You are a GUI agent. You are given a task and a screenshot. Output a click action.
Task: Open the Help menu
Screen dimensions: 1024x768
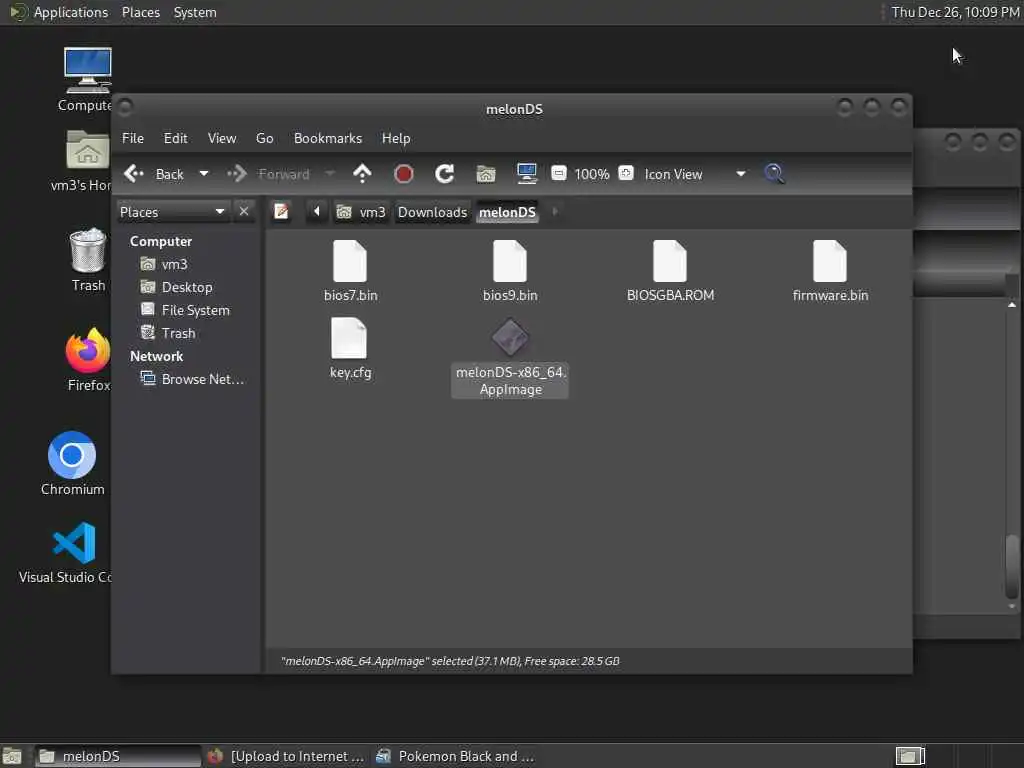[396, 138]
